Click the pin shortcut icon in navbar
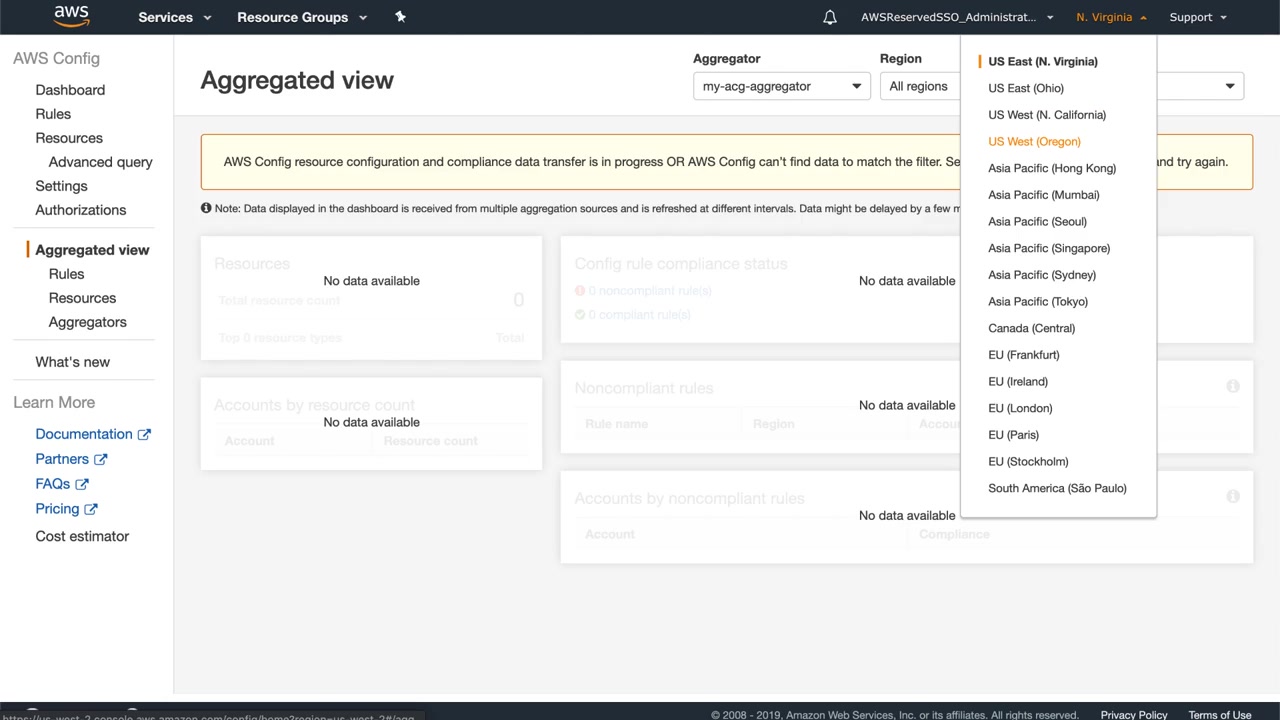 pyautogui.click(x=400, y=17)
